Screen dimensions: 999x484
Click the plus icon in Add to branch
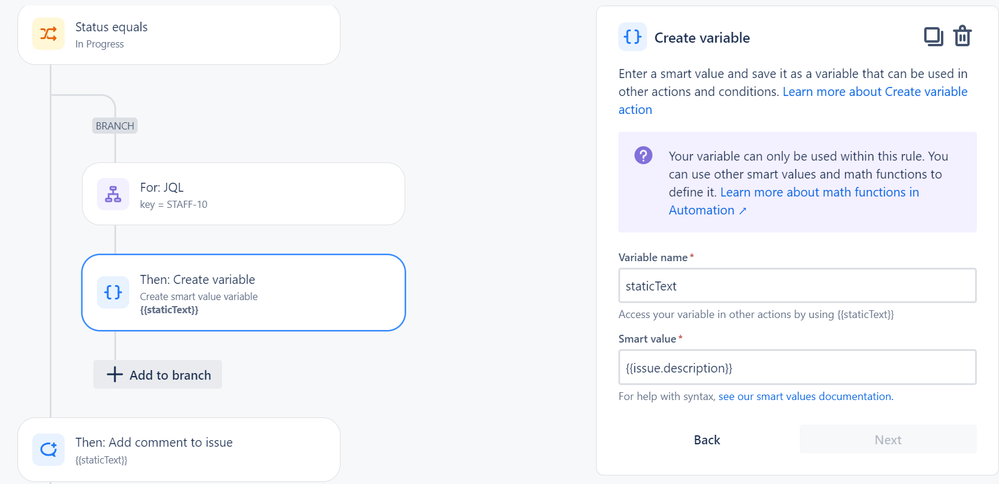pyautogui.click(x=115, y=375)
